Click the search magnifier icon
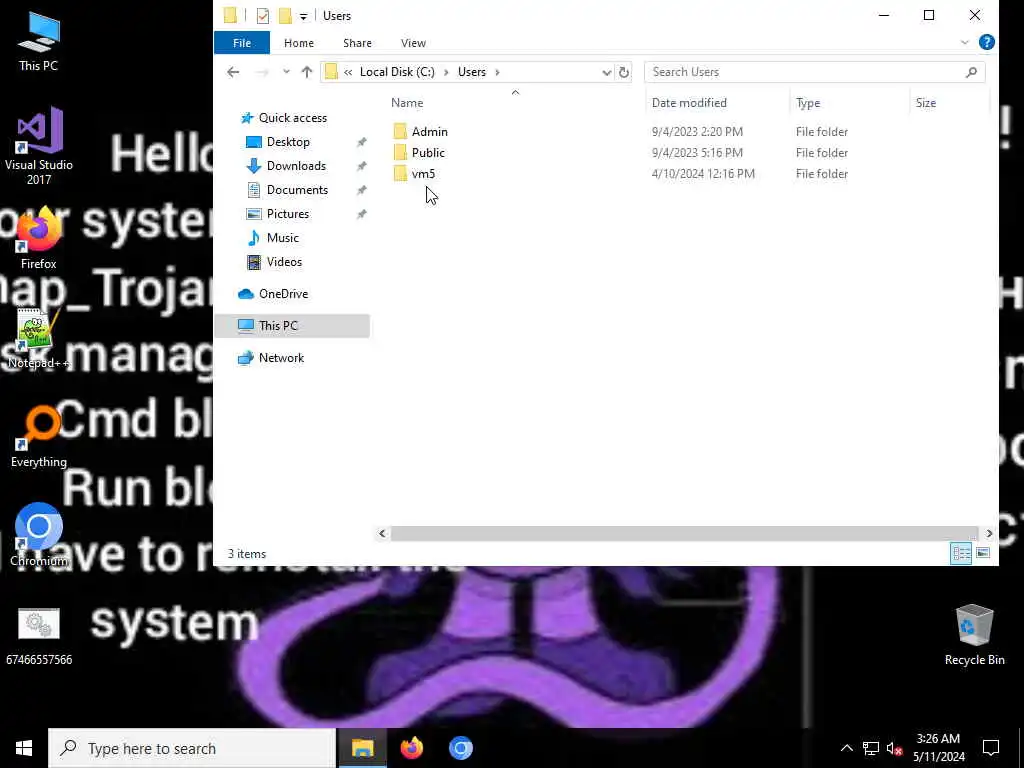The width and height of the screenshot is (1024, 768). [971, 72]
